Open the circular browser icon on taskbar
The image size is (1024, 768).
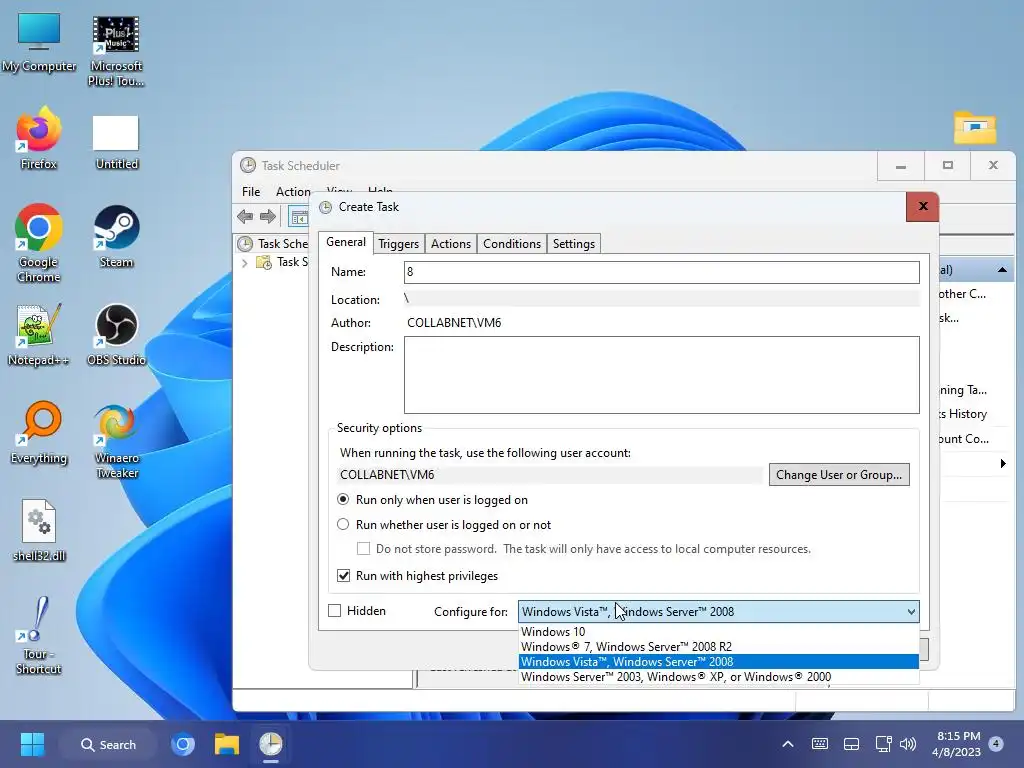coord(183,744)
